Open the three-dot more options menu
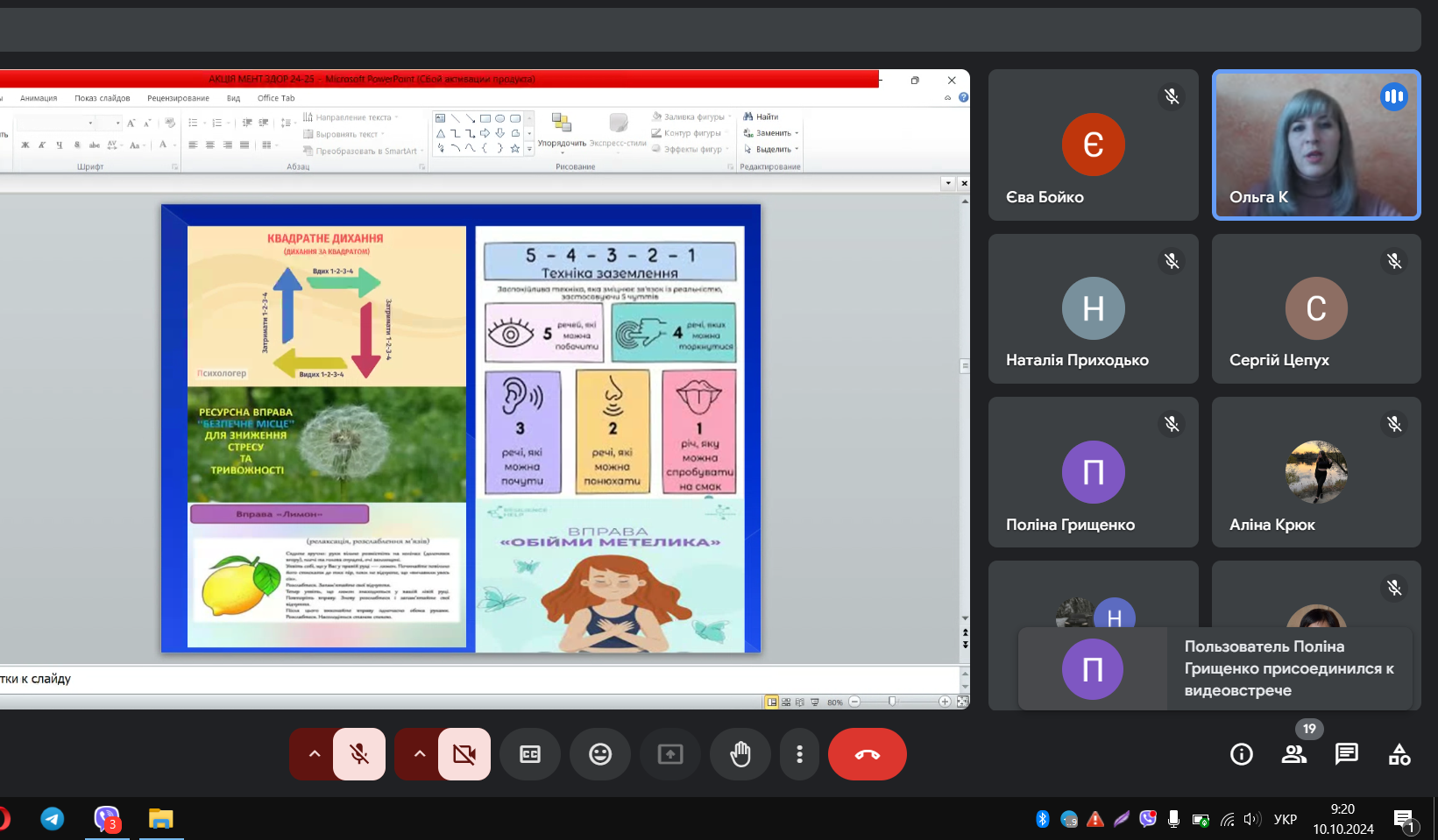The width and height of the screenshot is (1438, 840). point(799,754)
